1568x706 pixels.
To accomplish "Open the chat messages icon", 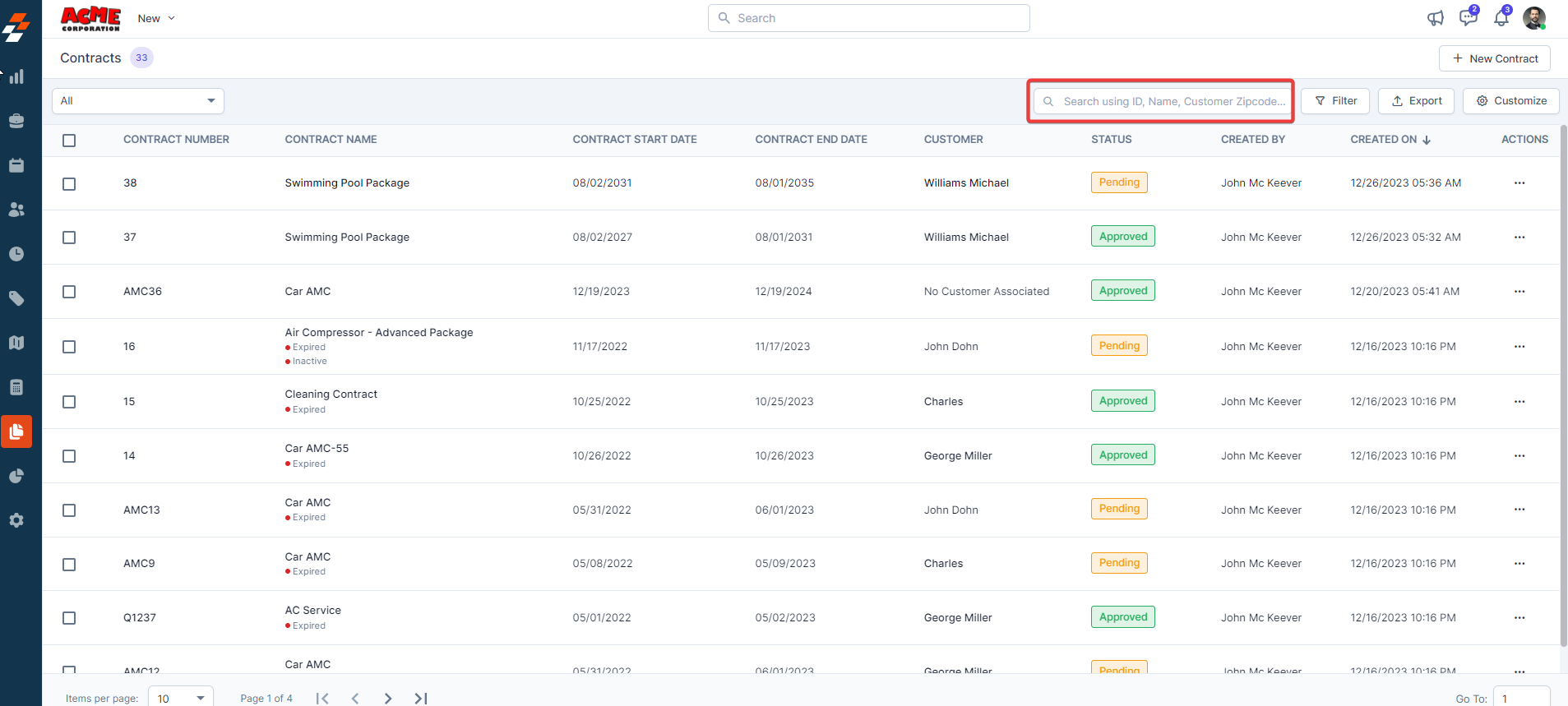I will pyautogui.click(x=1468, y=18).
